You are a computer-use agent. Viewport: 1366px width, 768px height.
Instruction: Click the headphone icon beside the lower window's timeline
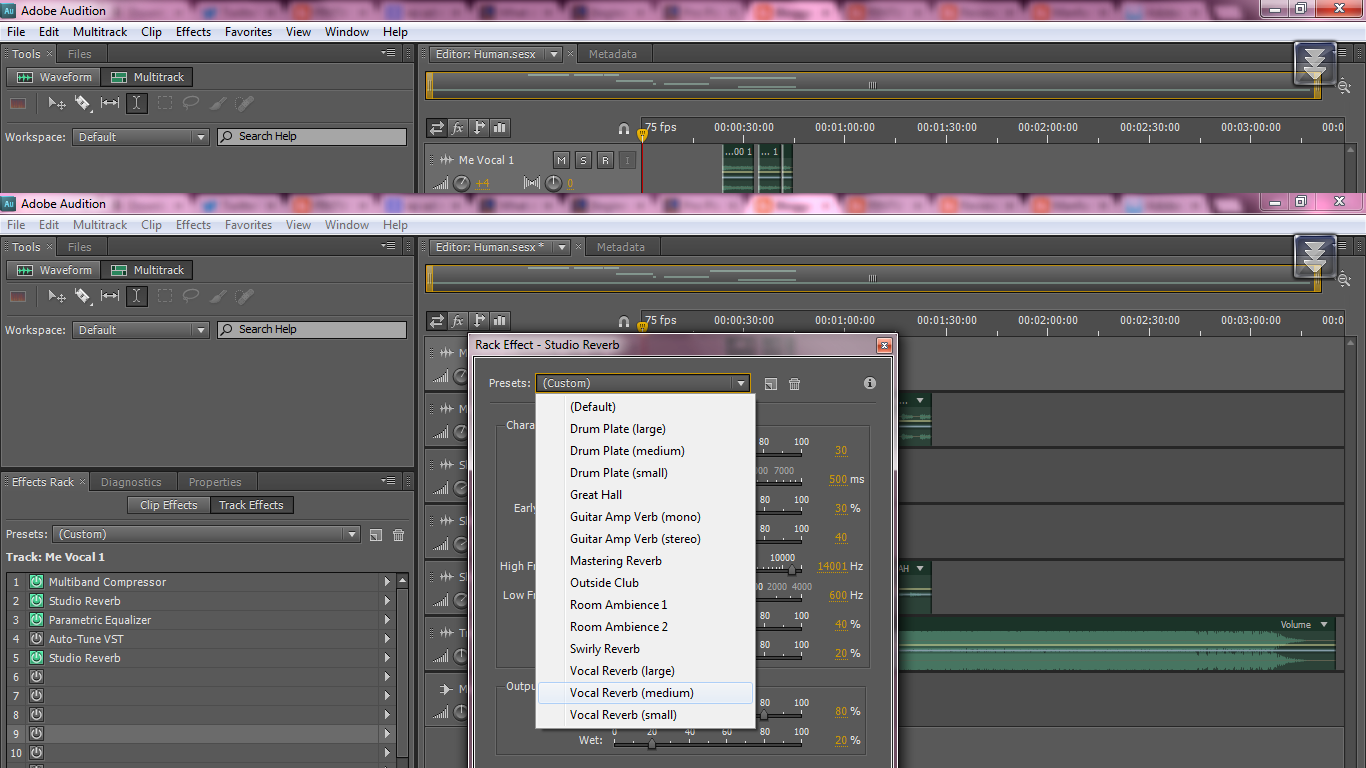click(x=624, y=322)
